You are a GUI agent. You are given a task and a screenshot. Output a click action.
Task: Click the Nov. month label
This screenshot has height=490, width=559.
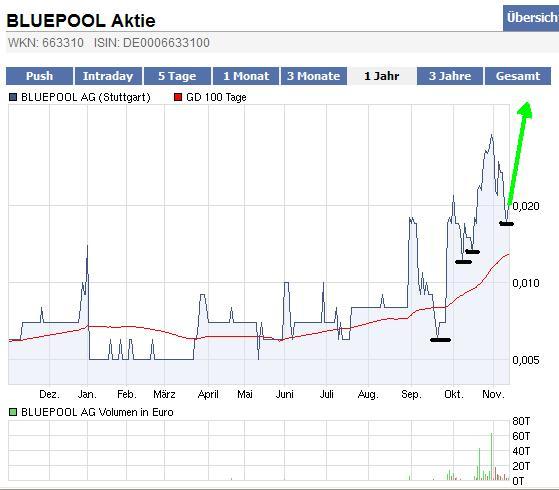493,394
